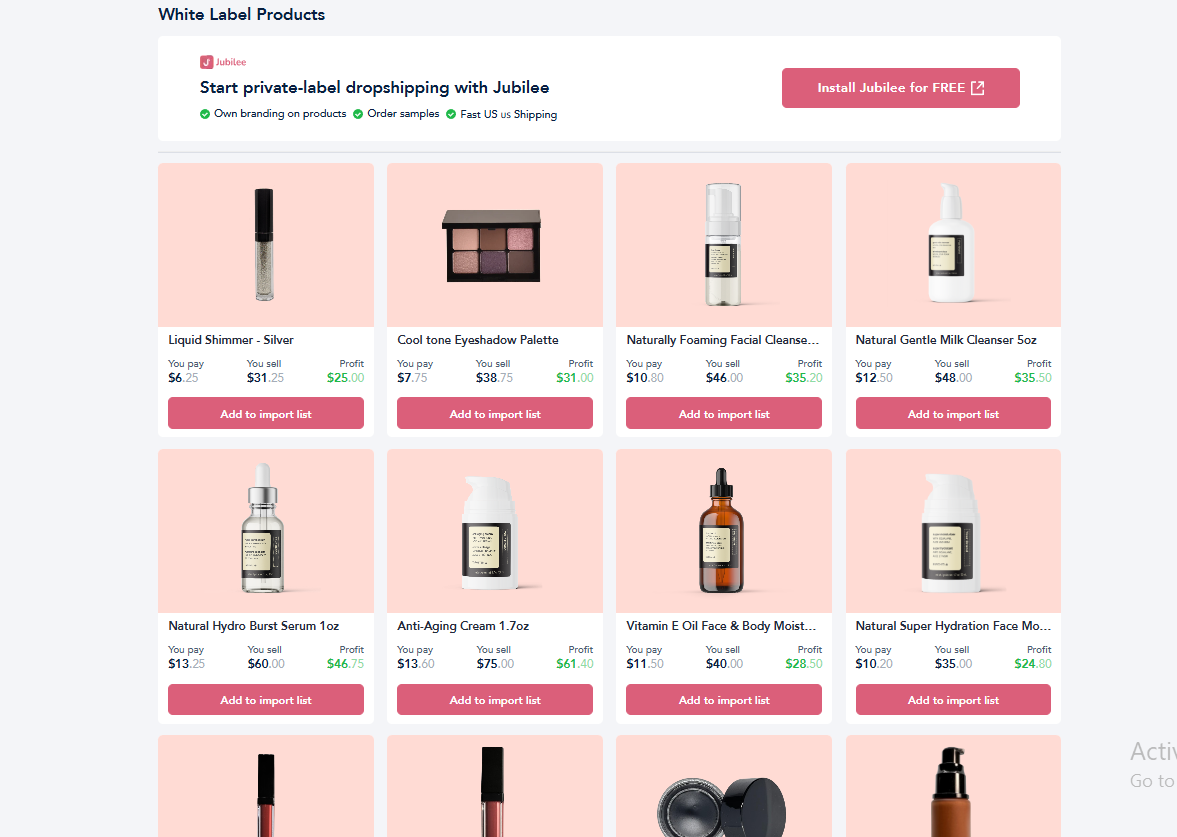Screen dimensions: 1177x837
Task: Add Liquid Shimmer Silver to import list
Action: (266, 414)
